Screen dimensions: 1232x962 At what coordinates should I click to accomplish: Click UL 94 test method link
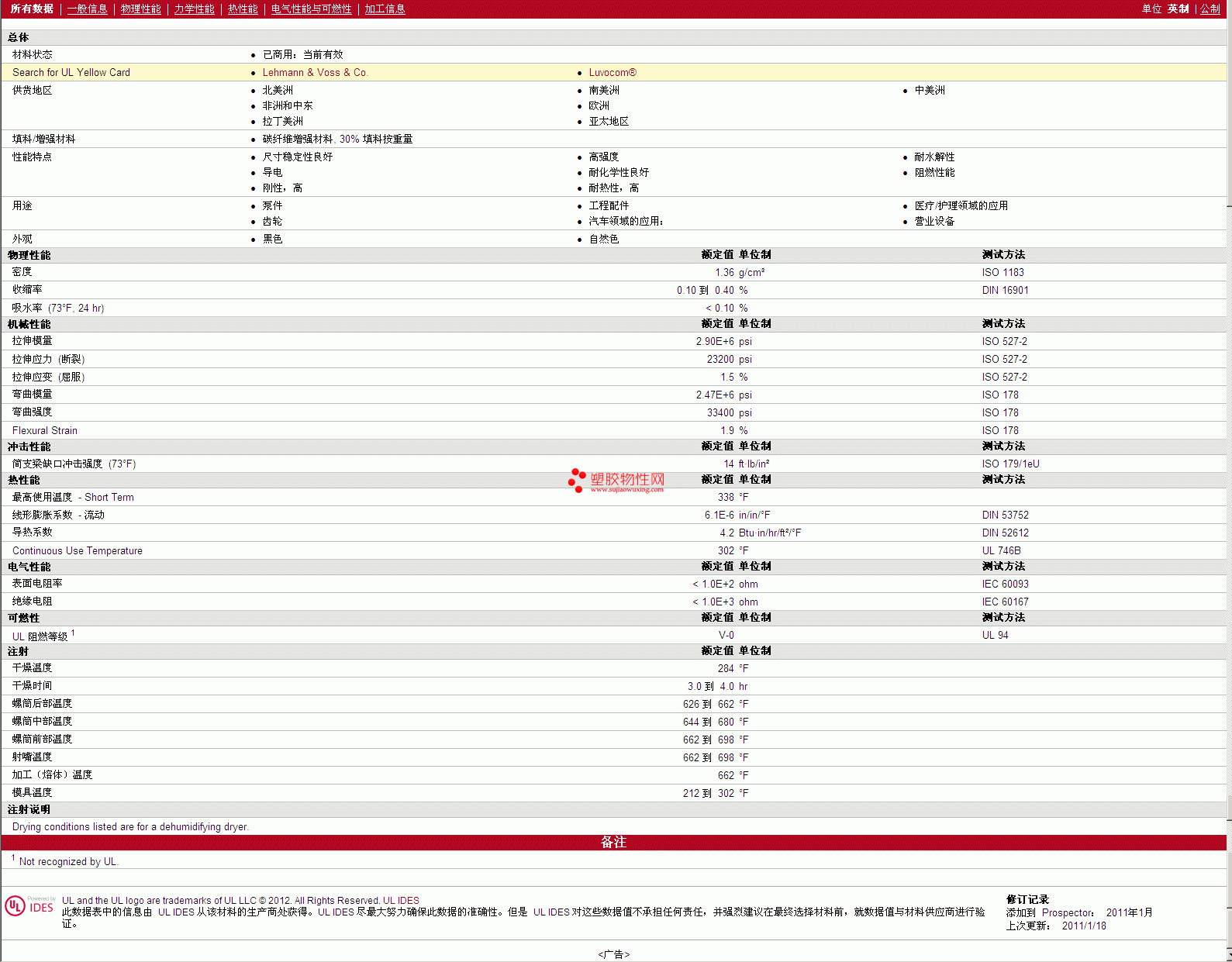995,636
